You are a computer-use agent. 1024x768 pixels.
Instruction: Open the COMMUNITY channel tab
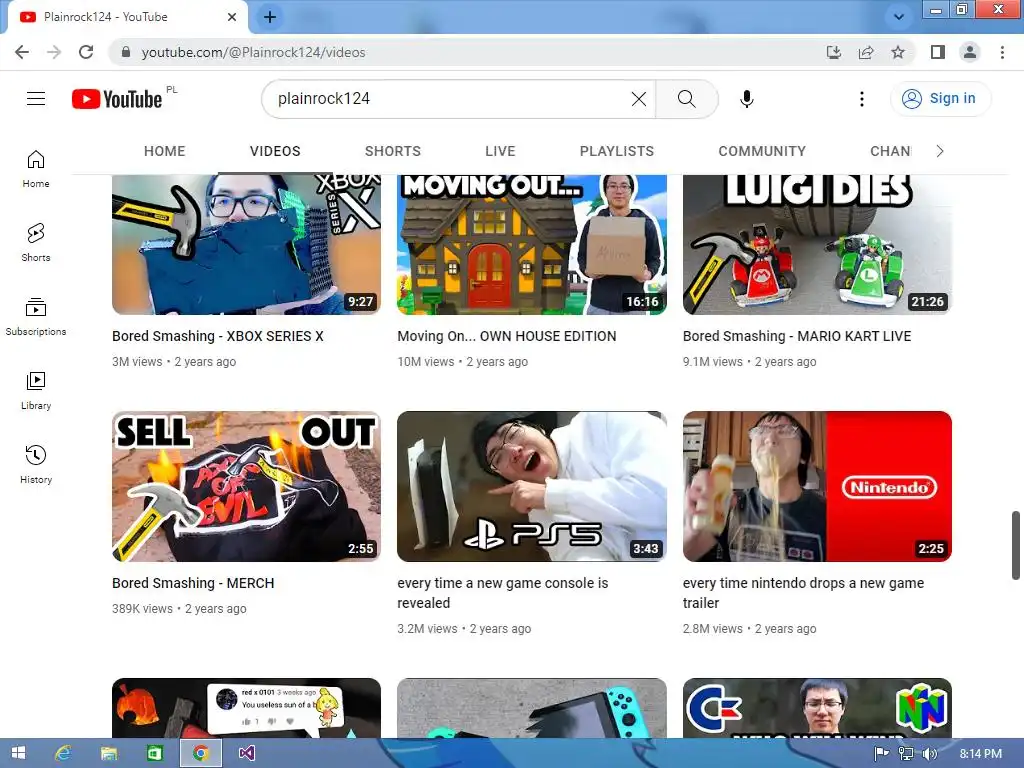[x=762, y=152]
